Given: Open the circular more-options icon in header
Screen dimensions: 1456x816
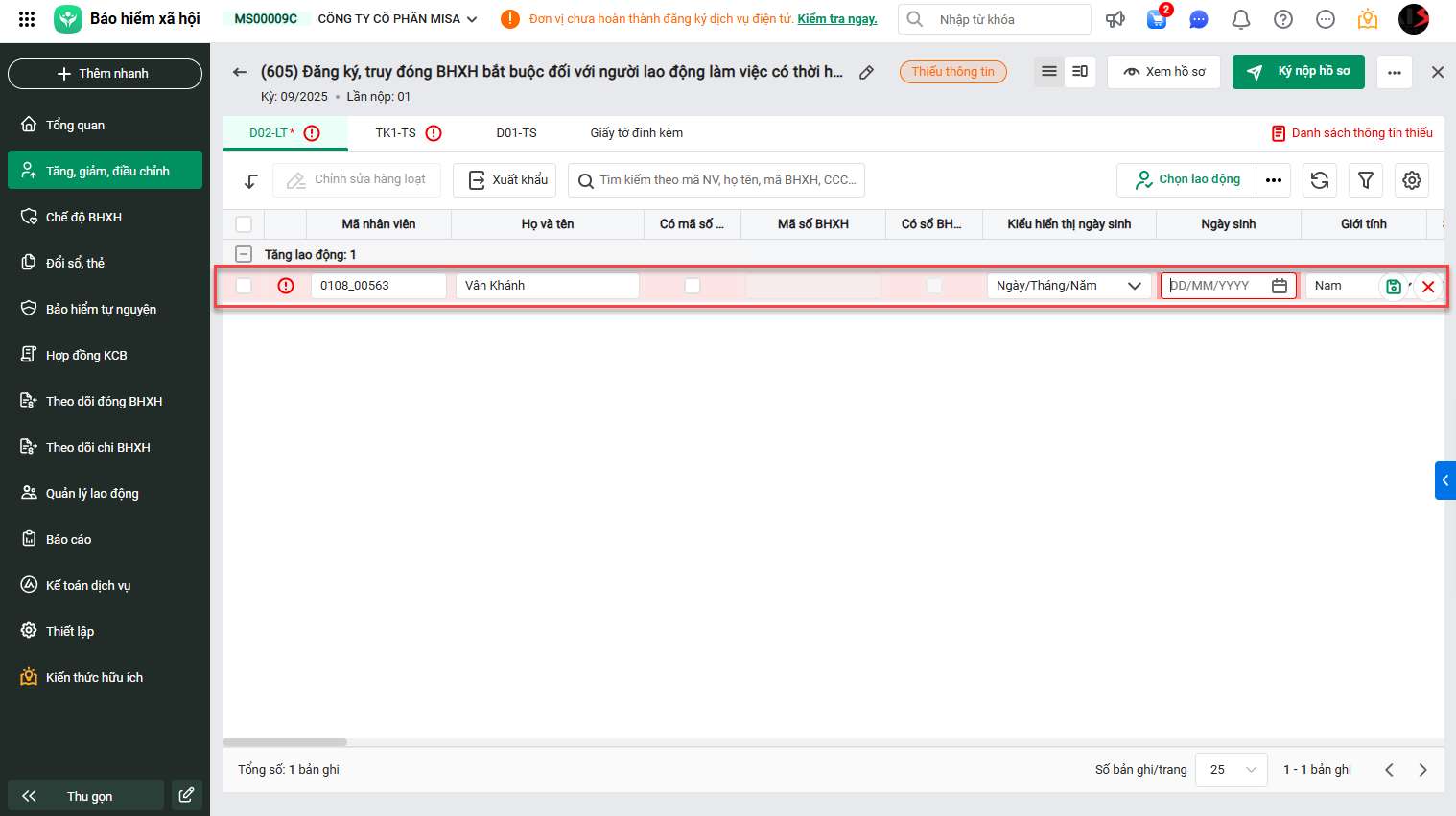Looking at the screenshot, I should (1326, 19).
